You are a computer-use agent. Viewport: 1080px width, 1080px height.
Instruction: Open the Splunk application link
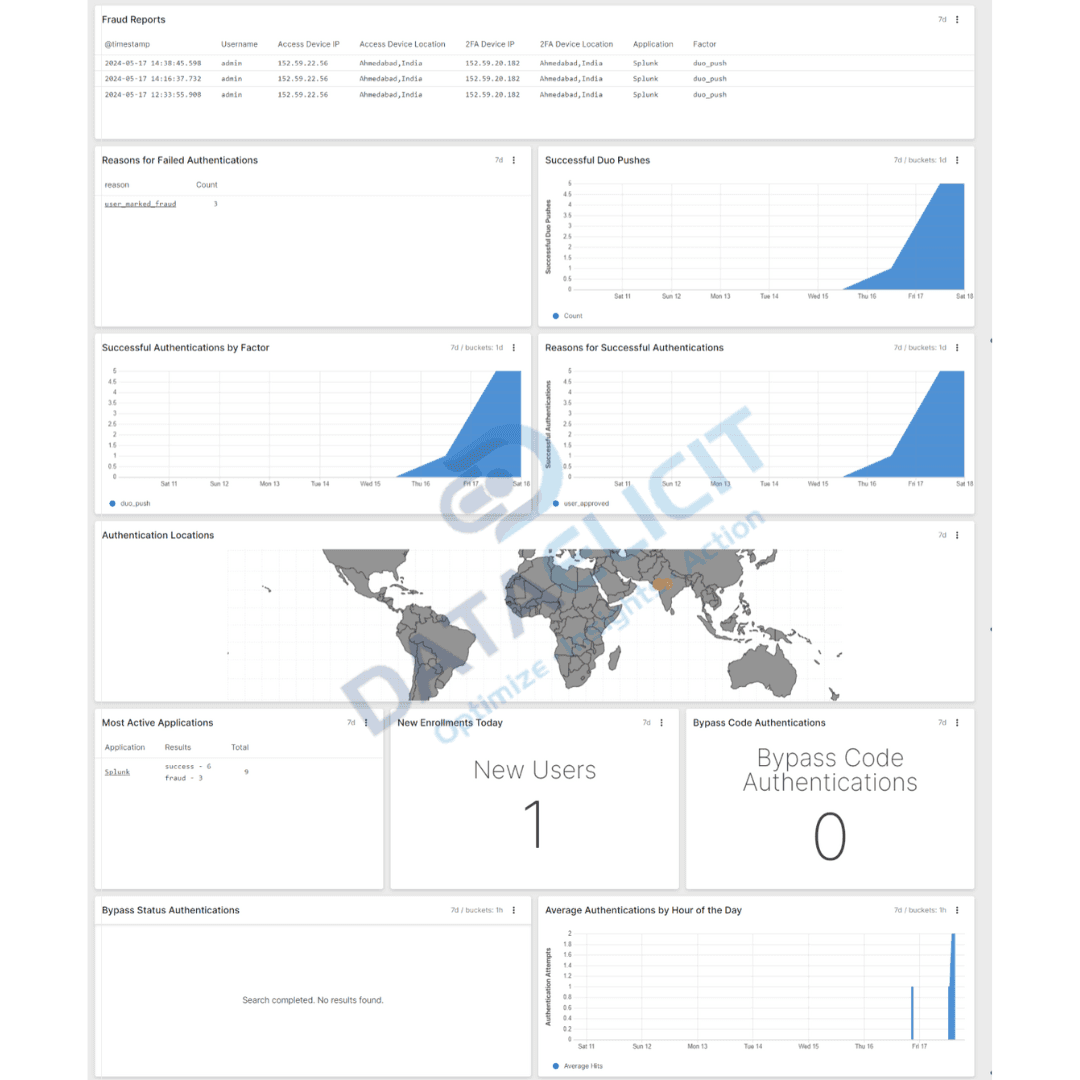point(117,771)
